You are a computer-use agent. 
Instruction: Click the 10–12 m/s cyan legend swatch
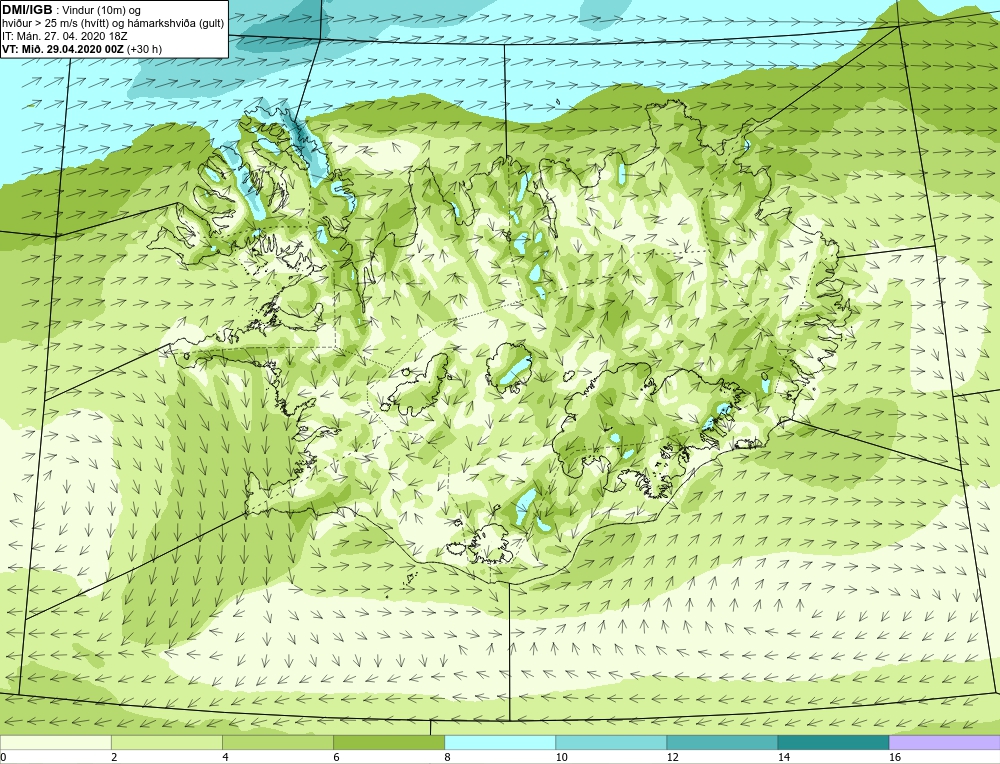pyautogui.click(x=610, y=742)
